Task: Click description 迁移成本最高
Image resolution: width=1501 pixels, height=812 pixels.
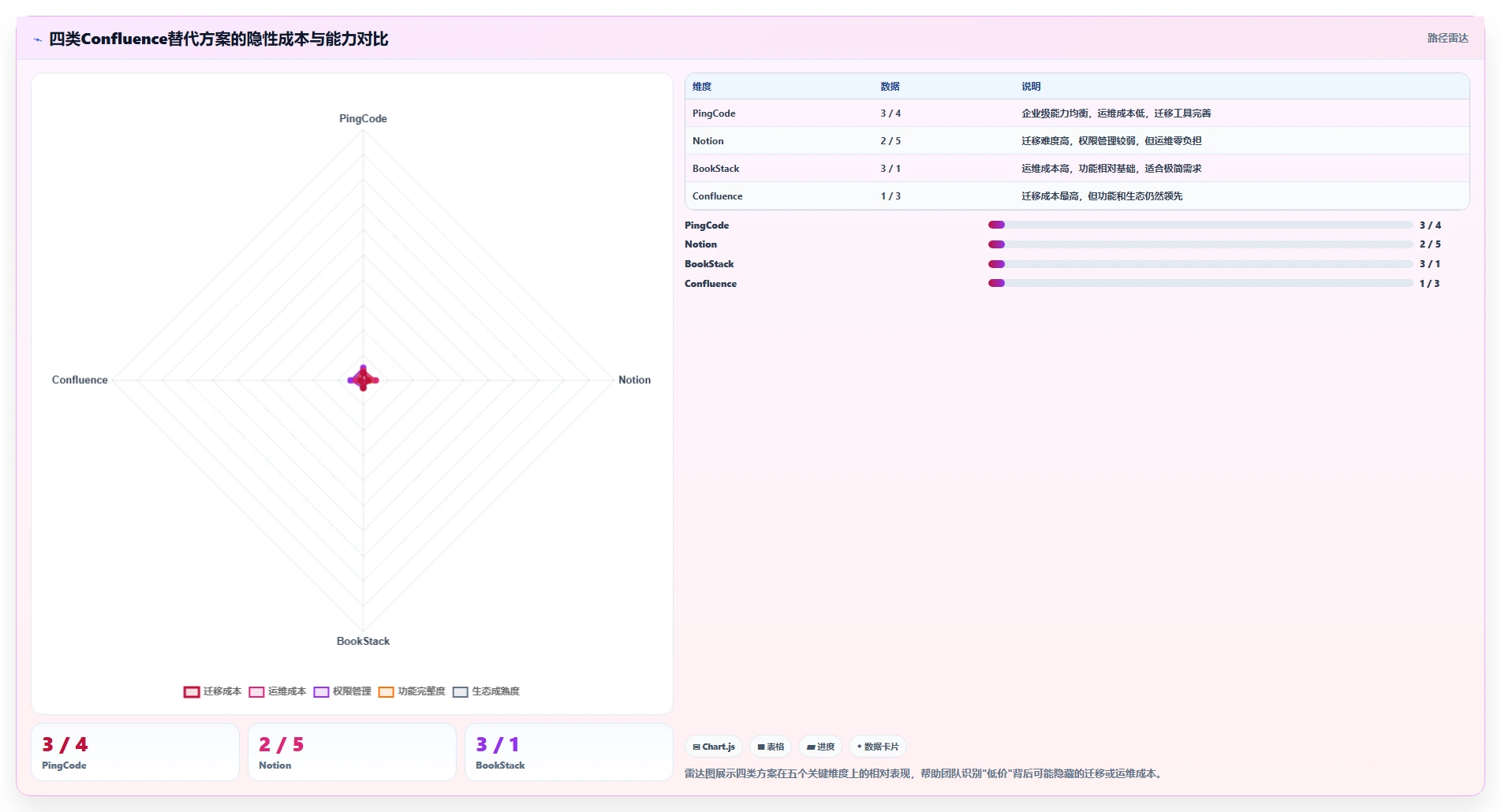Action: click(1102, 196)
